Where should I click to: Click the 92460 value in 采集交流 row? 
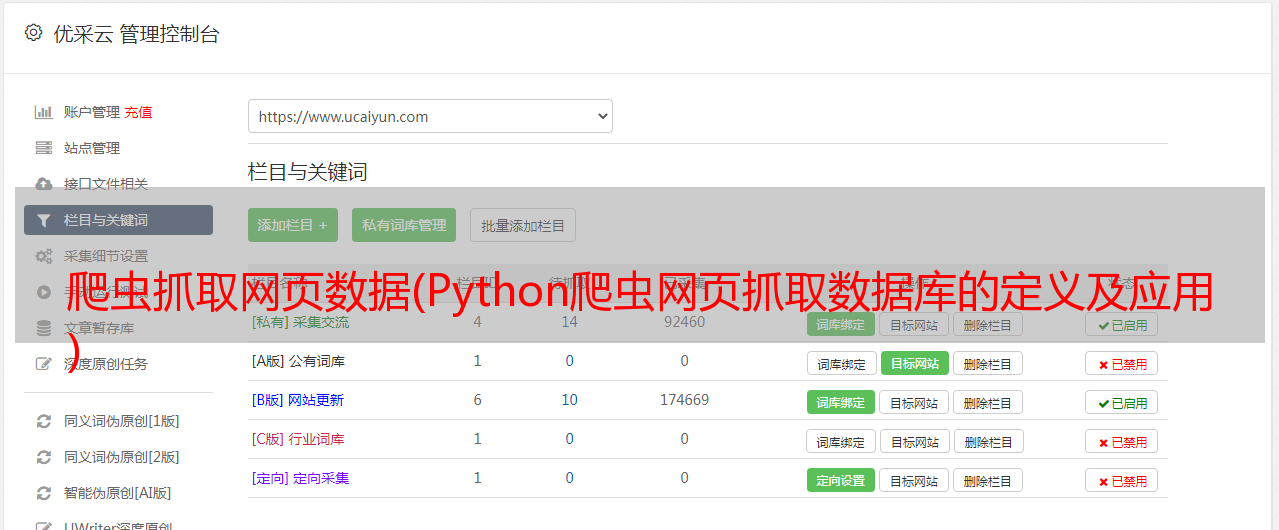click(x=684, y=322)
